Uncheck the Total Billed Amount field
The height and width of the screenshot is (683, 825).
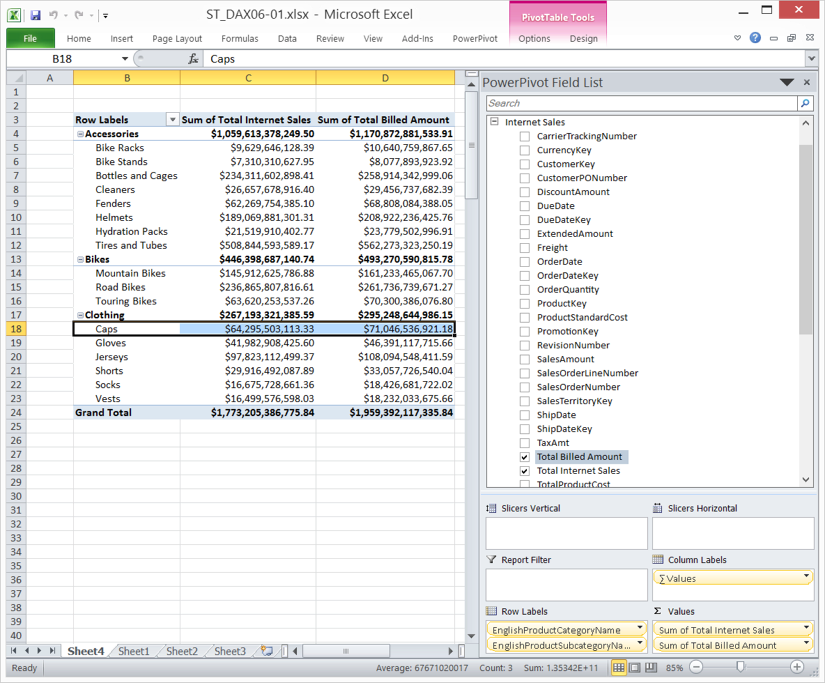point(525,457)
